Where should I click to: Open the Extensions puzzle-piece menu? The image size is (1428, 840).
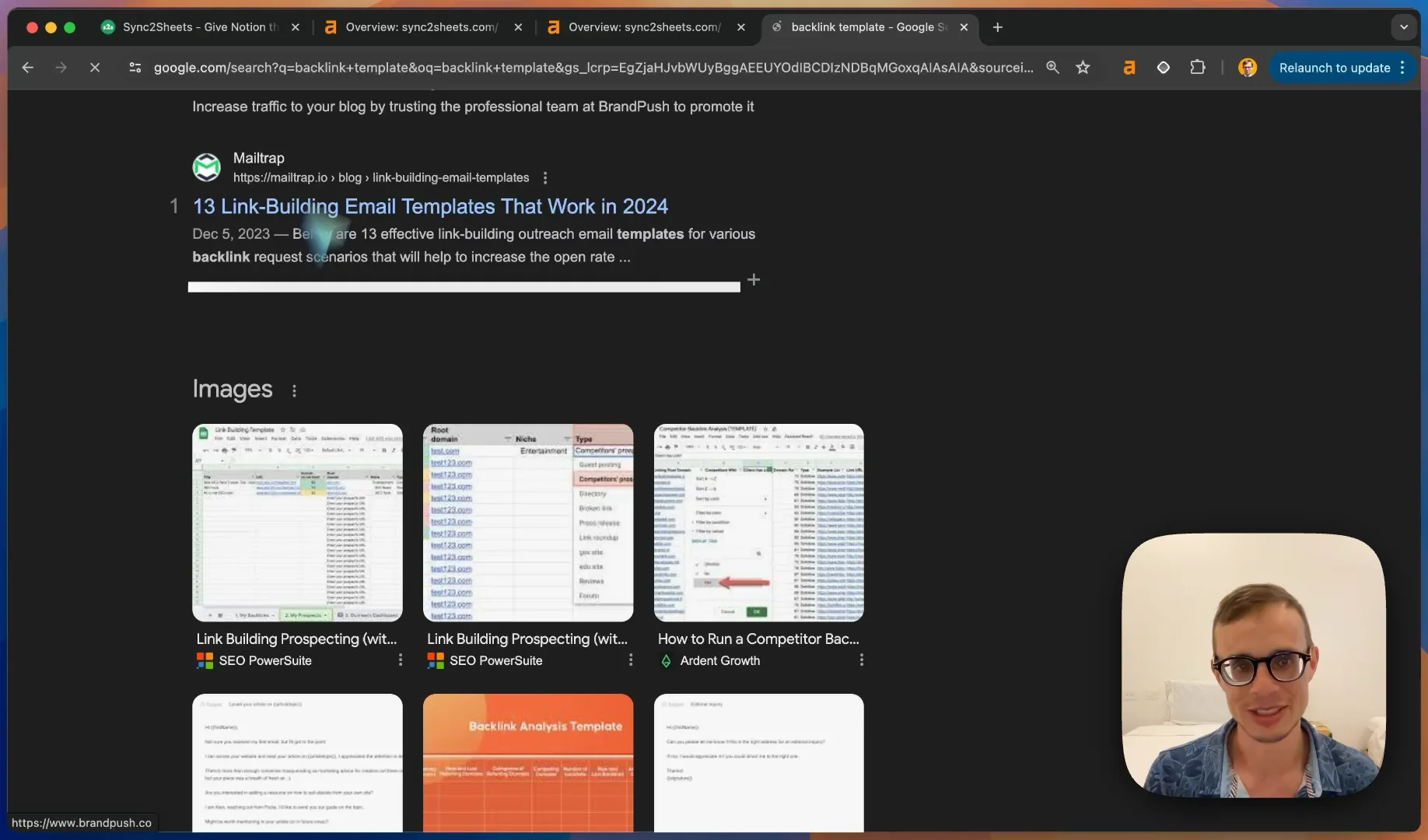click(x=1198, y=68)
